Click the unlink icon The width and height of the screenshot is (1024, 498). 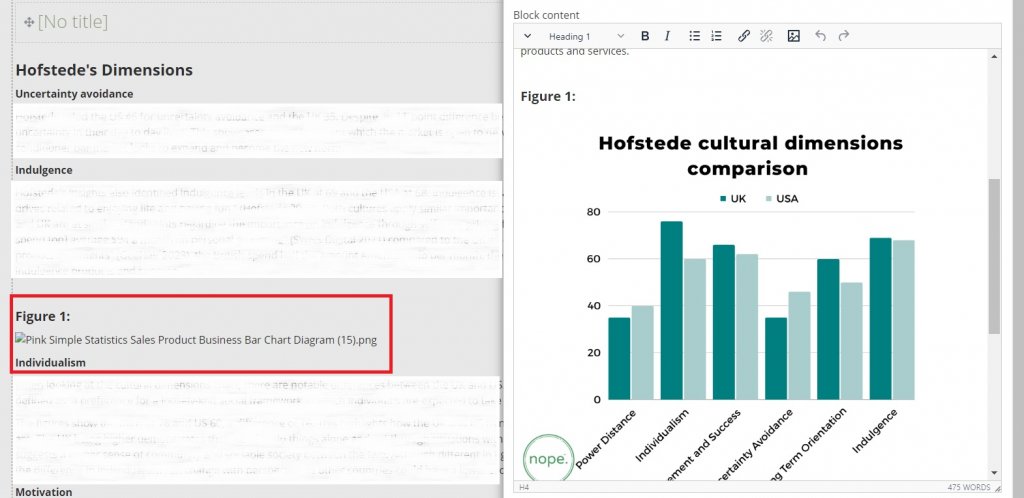click(x=766, y=36)
